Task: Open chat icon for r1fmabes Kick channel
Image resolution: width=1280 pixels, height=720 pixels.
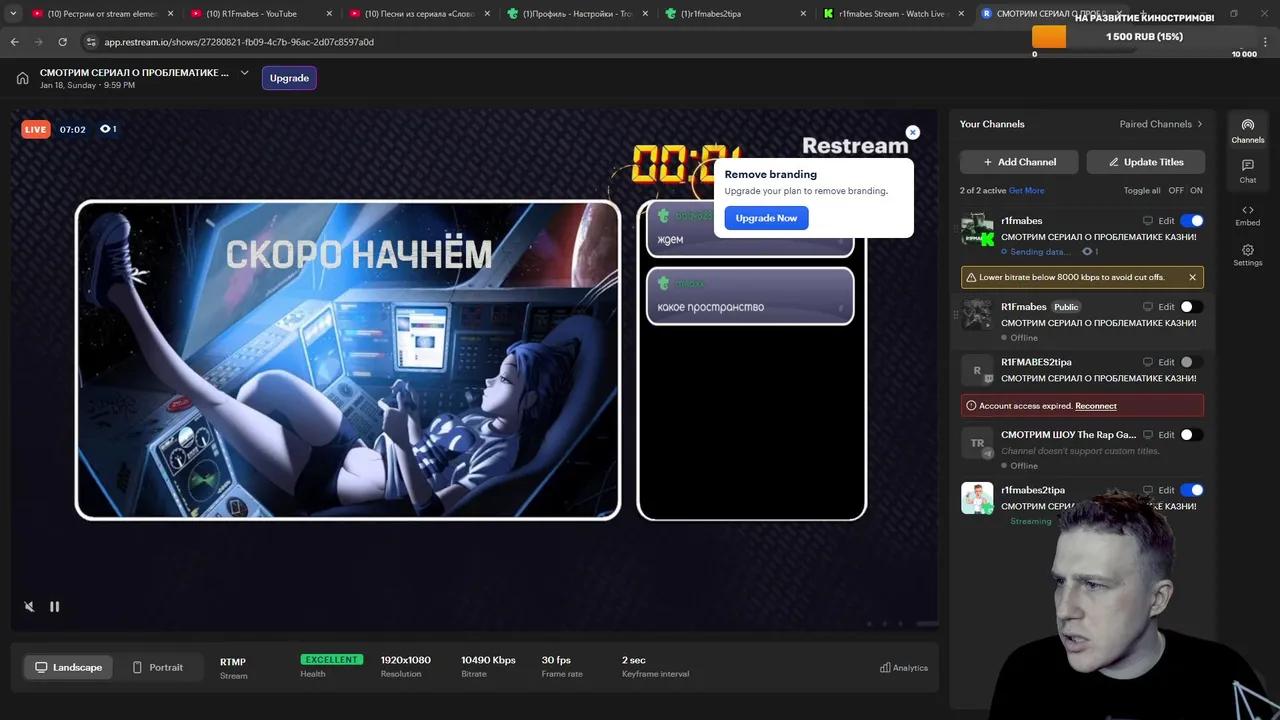Action: point(1148,221)
